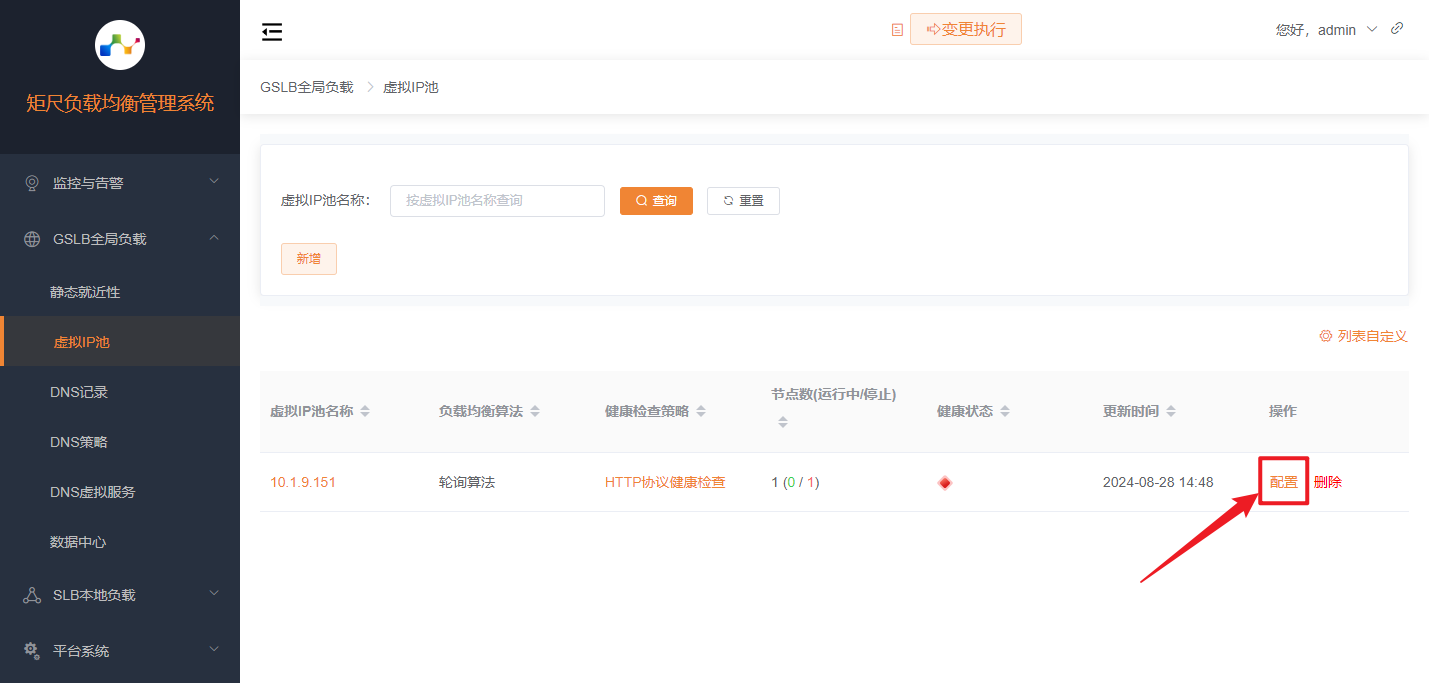Click the chain link icon next to admin
This screenshot has height=683, width=1429.
tap(1397, 28)
